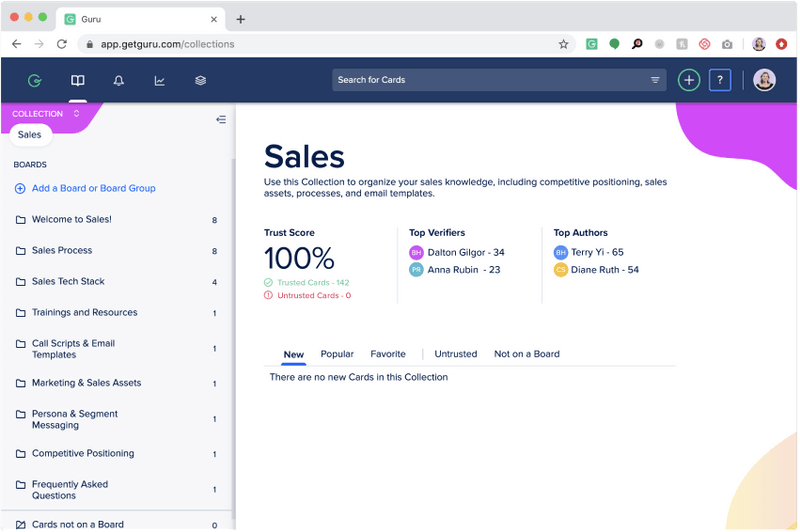Switch to the Popular tab
Viewport: 800px width, 532px height.
[x=337, y=354]
